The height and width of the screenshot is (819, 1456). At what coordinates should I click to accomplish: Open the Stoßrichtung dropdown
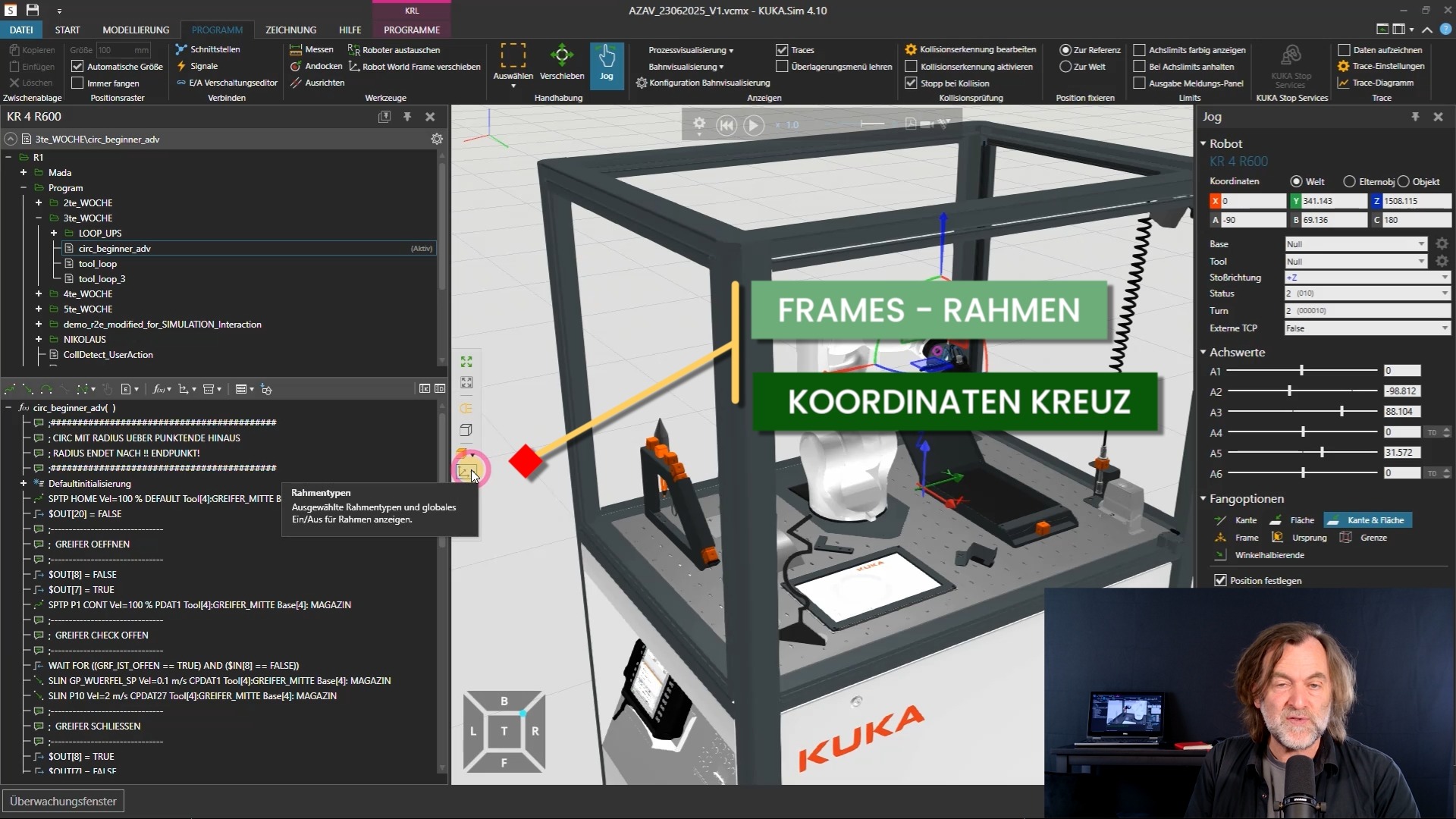pos(1367,278)
